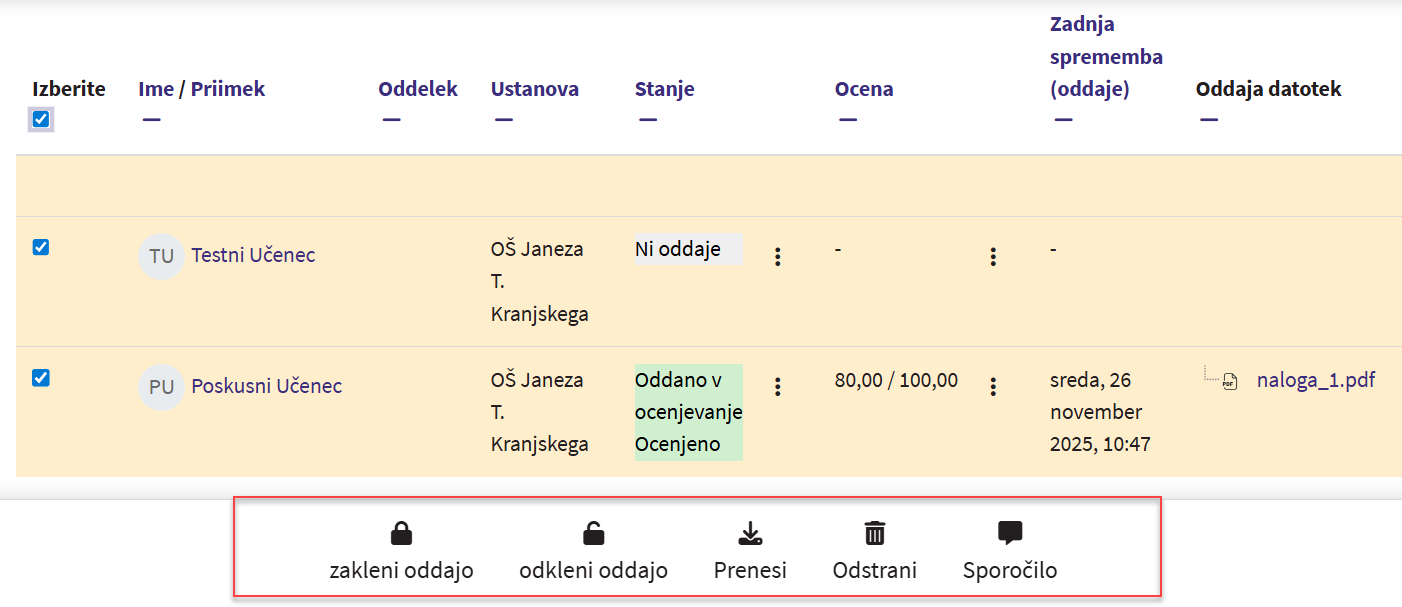Image resolution: width=1402 pixels, height=607 pixels.
Task: Sort by Zadnja sprememba (oddaje) header
Action: pyautogui.click(x=1105, y=56)
